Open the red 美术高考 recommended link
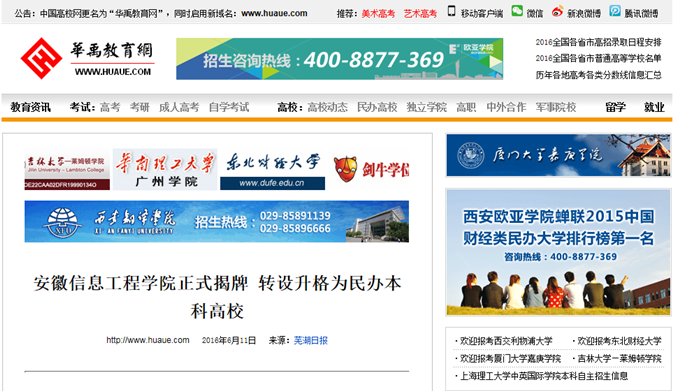This screenshot has width=675, height=391. pyautogui.click(x=378, y=14)
